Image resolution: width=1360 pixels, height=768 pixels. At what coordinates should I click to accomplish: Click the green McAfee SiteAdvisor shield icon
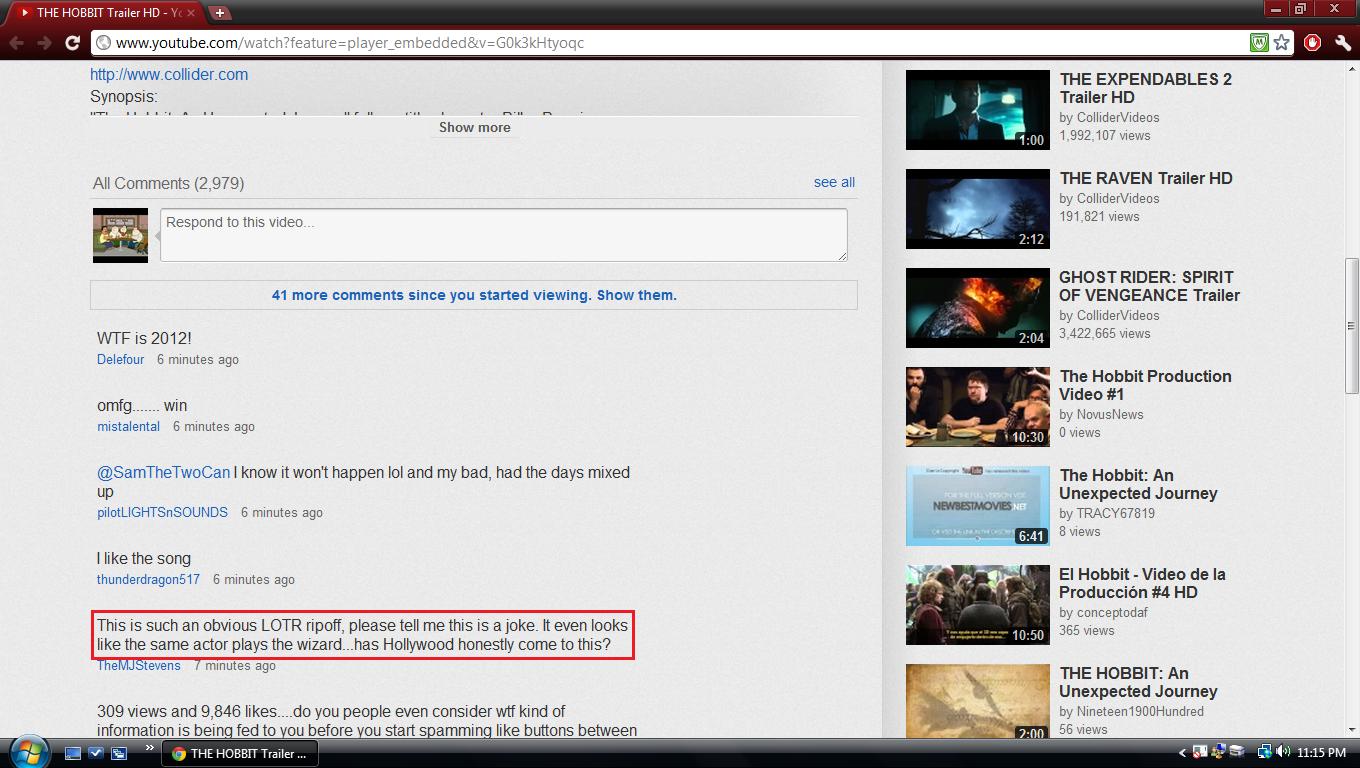click(x=1259, y=43)
